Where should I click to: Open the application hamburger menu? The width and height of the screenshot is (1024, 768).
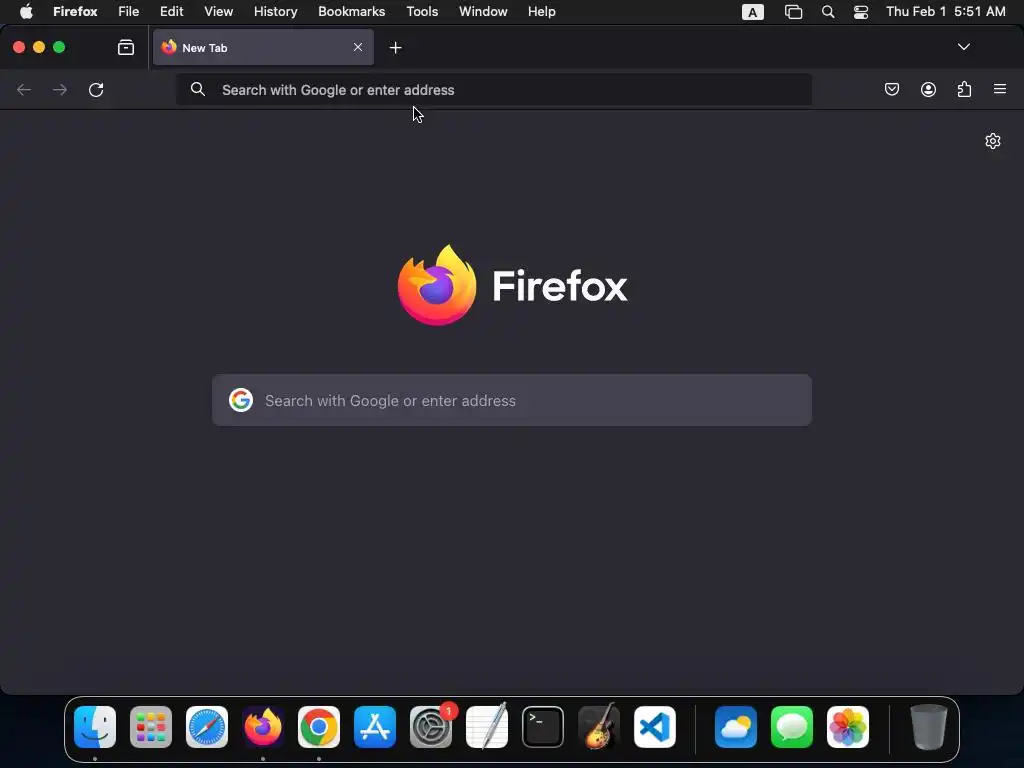[x=1000, y=89]
